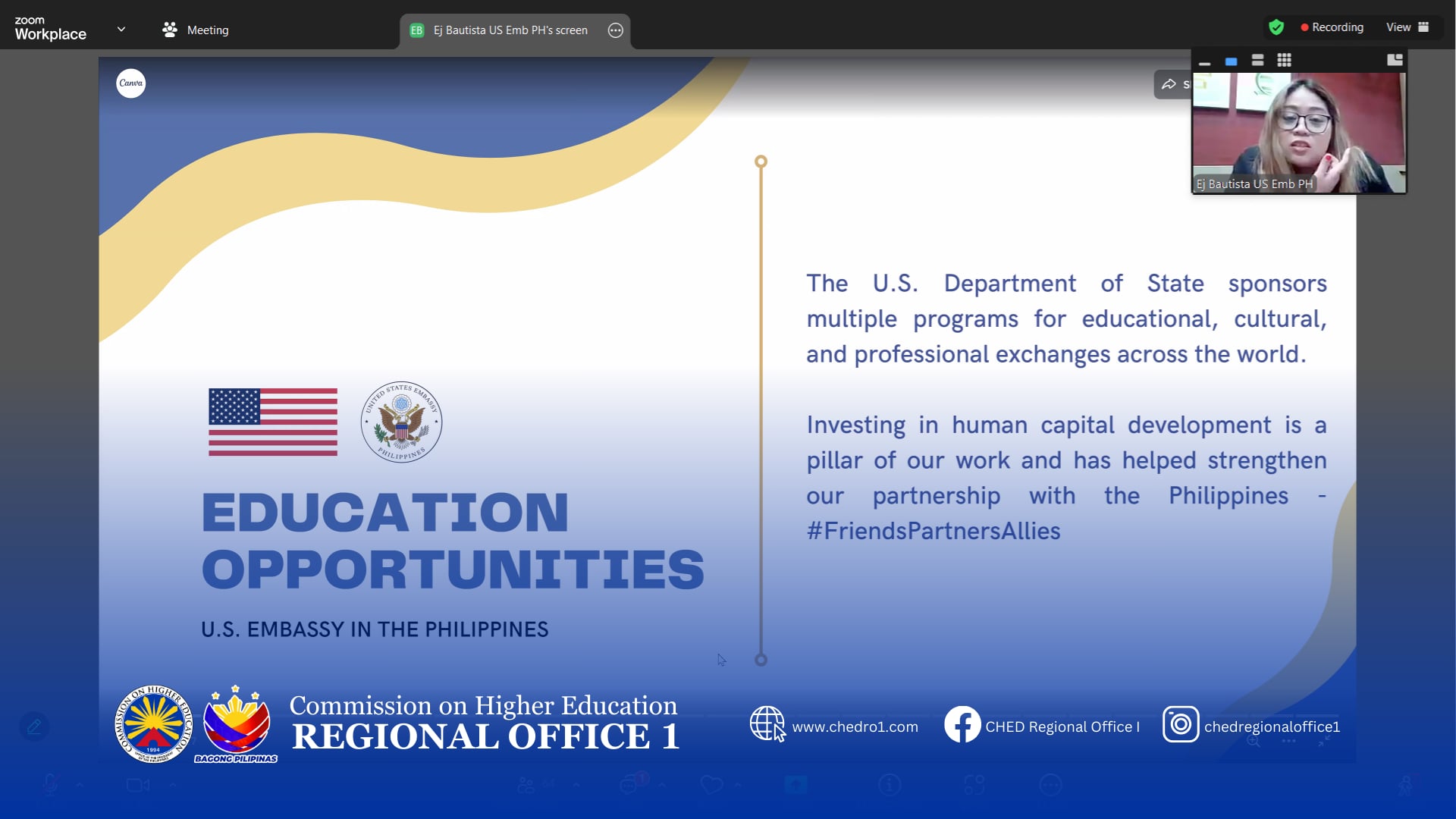Click CHED Regional Office I text
Screen dimensions: 1456x819
click(1062, 726)
